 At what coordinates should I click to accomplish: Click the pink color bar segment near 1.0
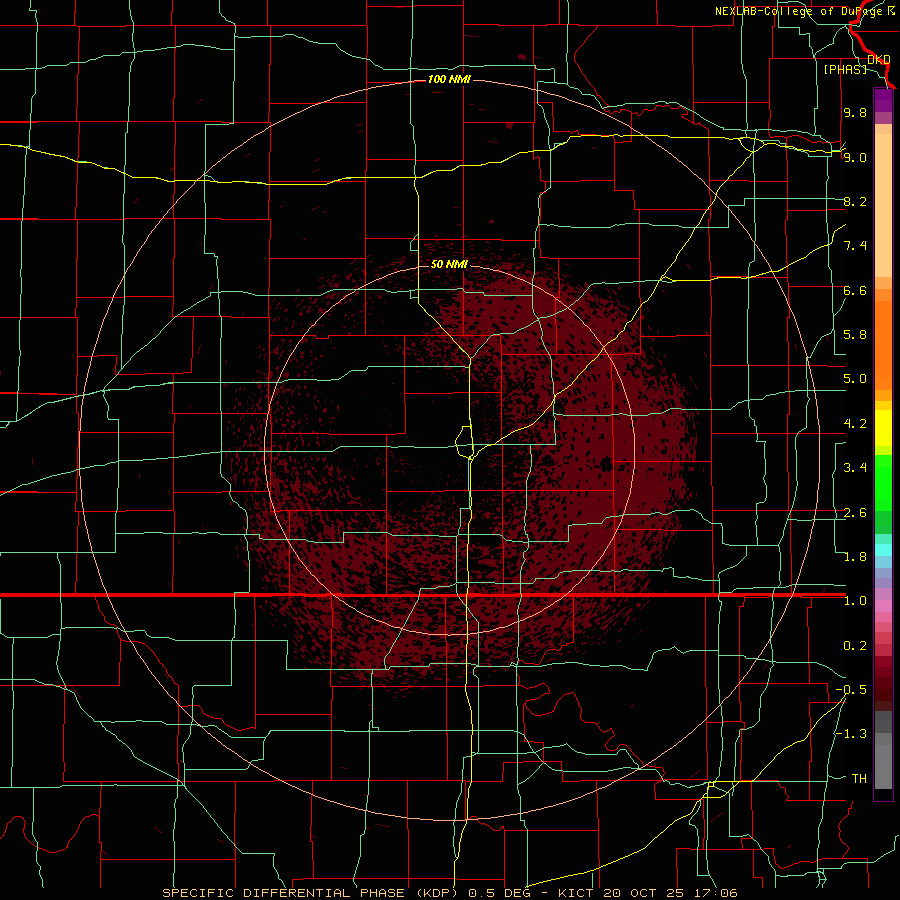point(883,606)
